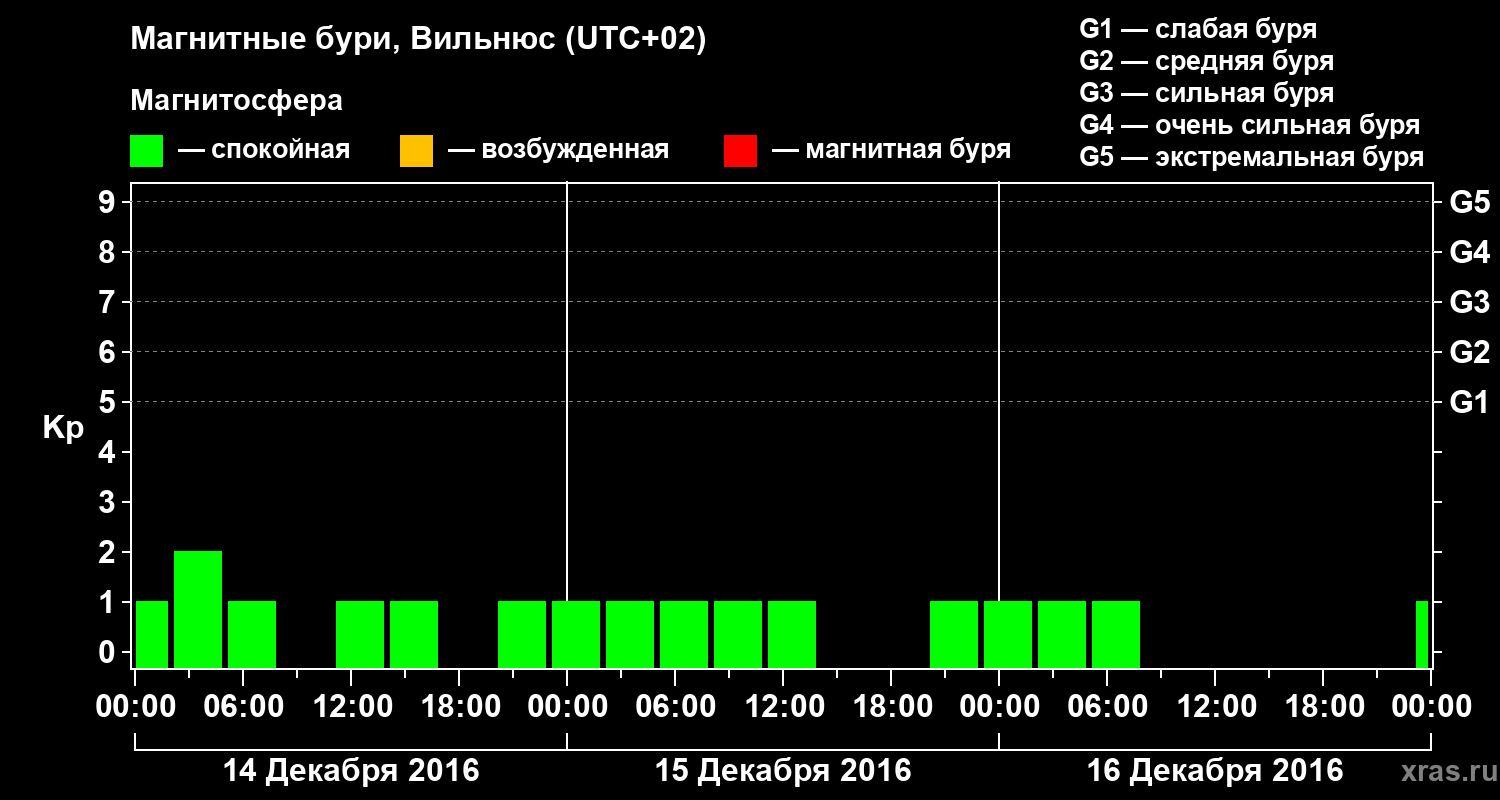
Task: Click the date label '16 Декабря 2016'
Action: point(1215,771)
